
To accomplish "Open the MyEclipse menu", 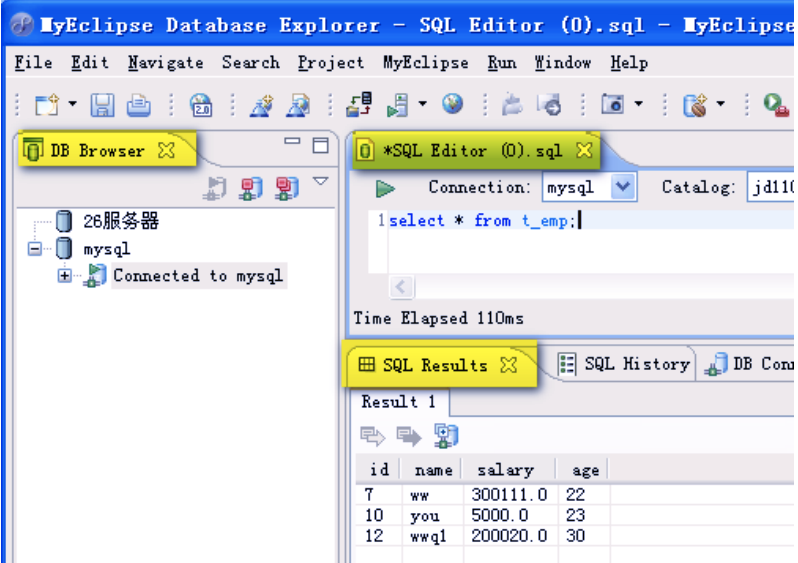I will [425, 63].
